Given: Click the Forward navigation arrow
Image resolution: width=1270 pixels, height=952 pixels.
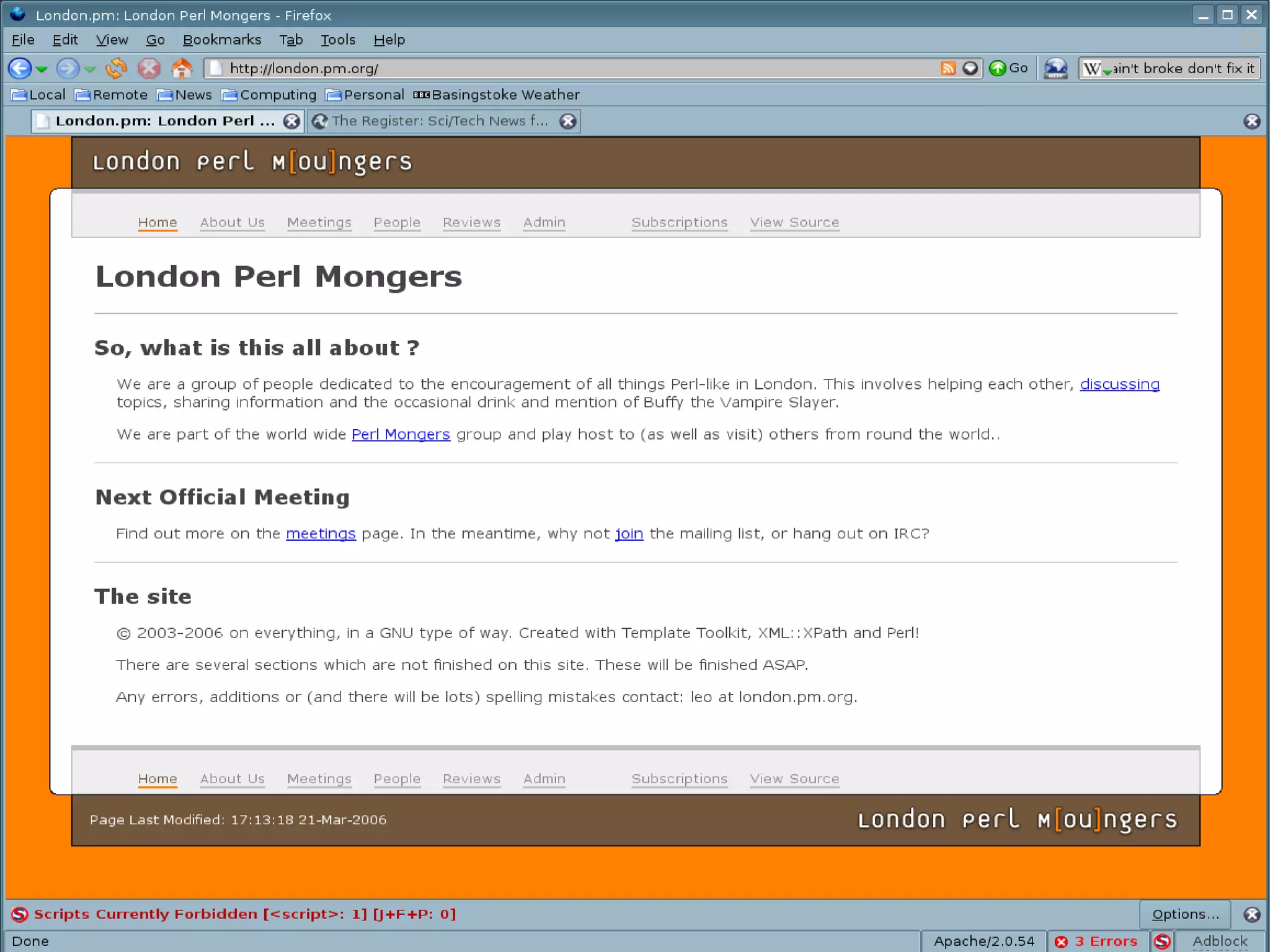Looking at the screenshot, I should pos(68,68).
